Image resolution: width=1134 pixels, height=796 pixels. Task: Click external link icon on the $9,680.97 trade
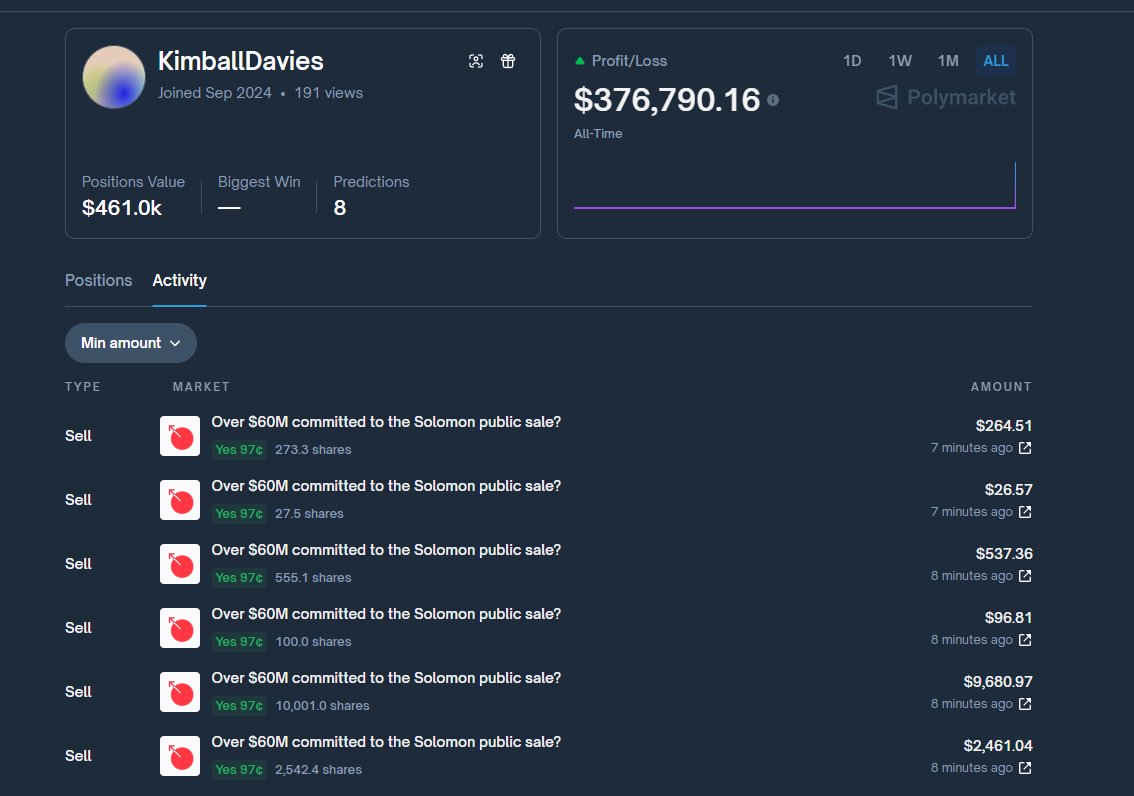click(1023, 704)
